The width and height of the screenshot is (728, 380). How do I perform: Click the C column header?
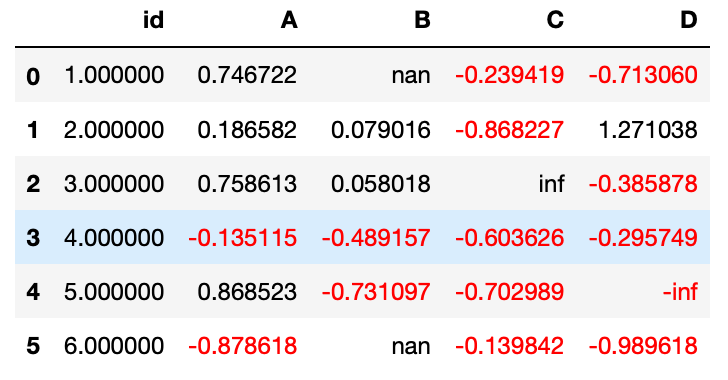555,20
